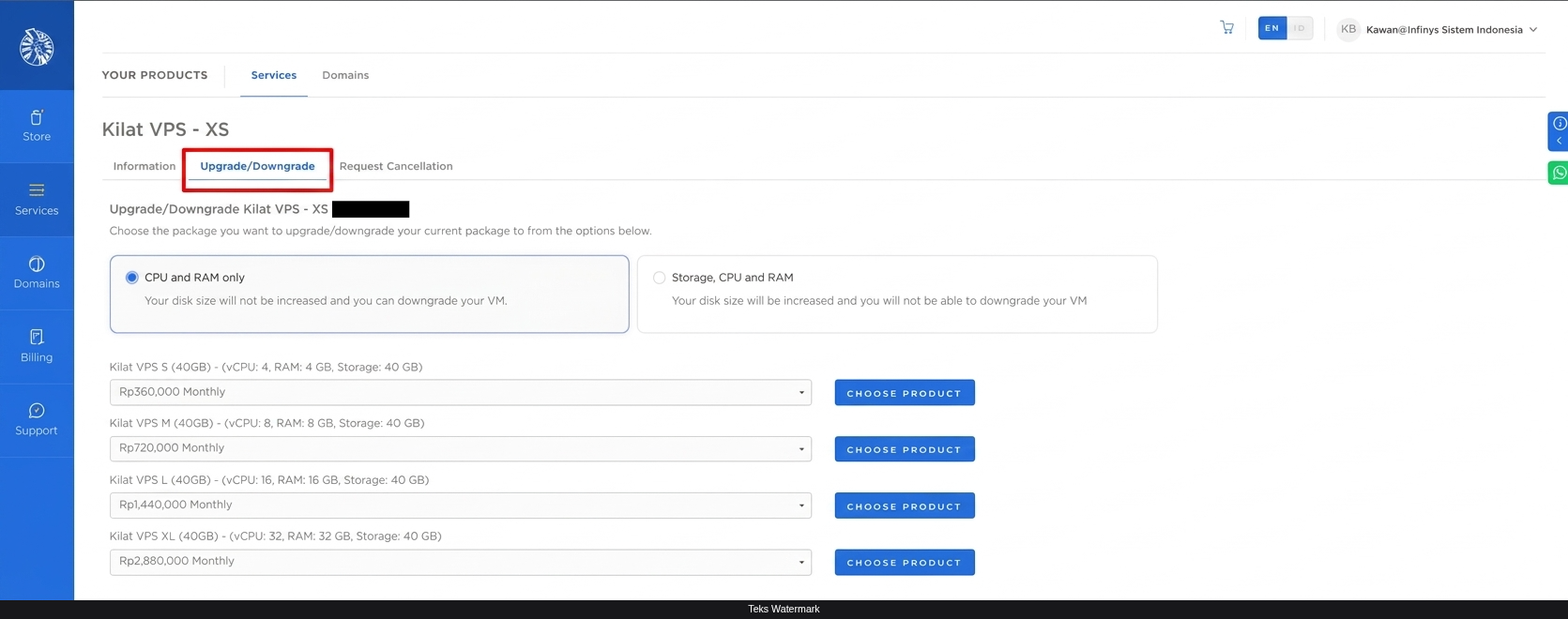Switch language toggle to ID
This screenshot has height=619, width=1568.
[x=1299, y=28]
